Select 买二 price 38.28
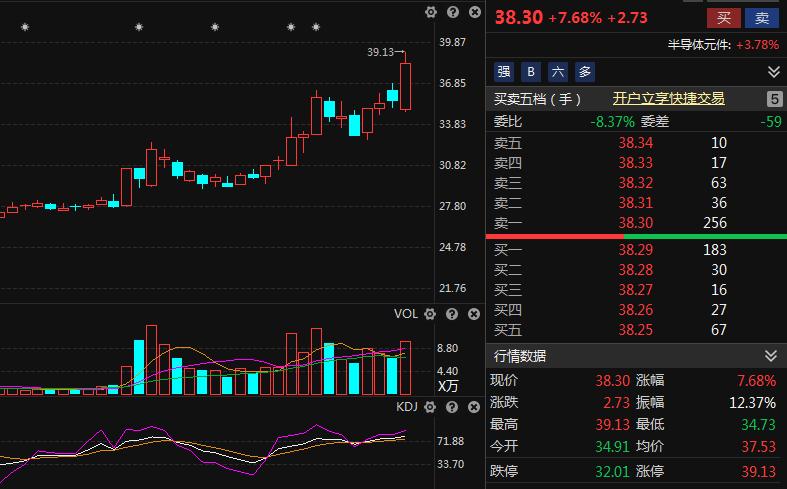 (635, 270)
